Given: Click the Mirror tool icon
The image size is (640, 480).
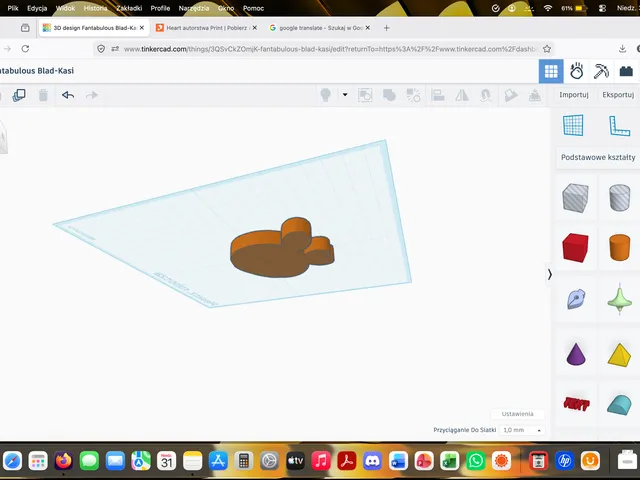Looking at the screenshot, I should (462, 95).
